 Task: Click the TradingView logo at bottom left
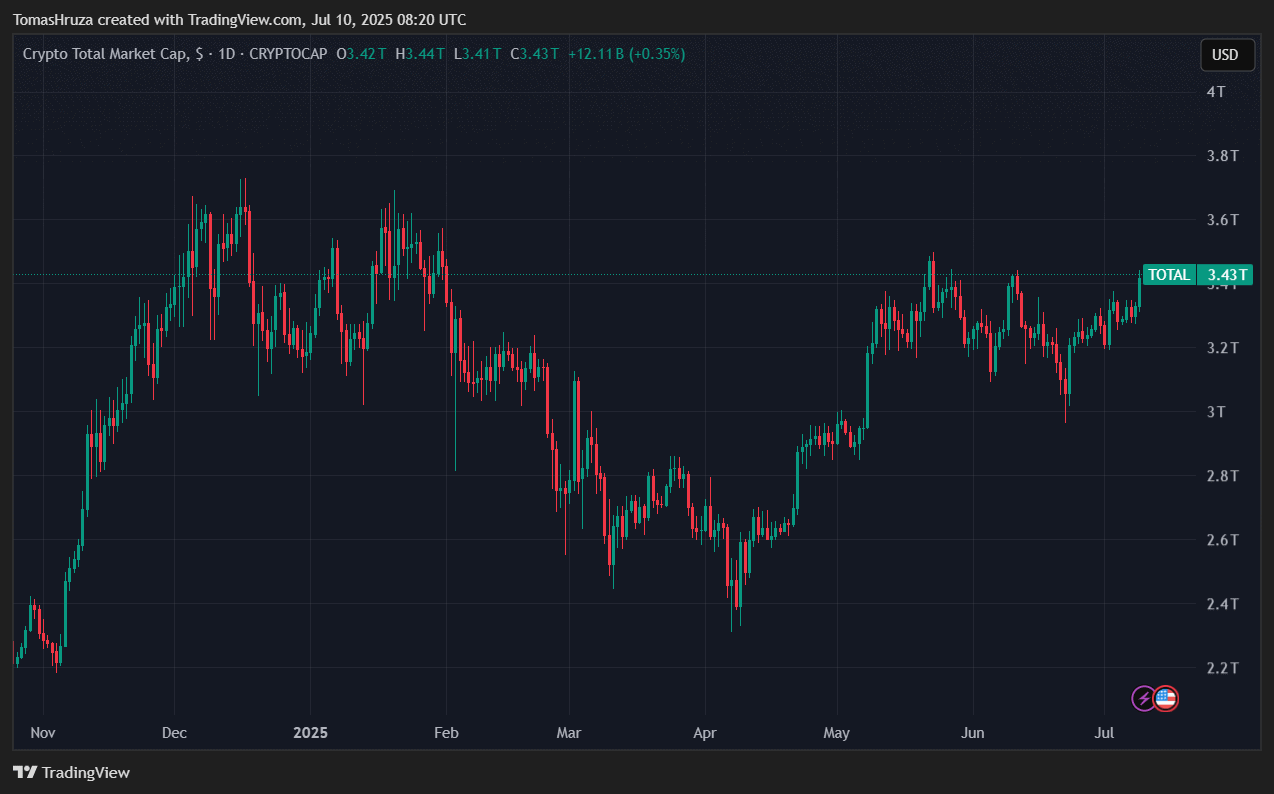tap(71, 772)
